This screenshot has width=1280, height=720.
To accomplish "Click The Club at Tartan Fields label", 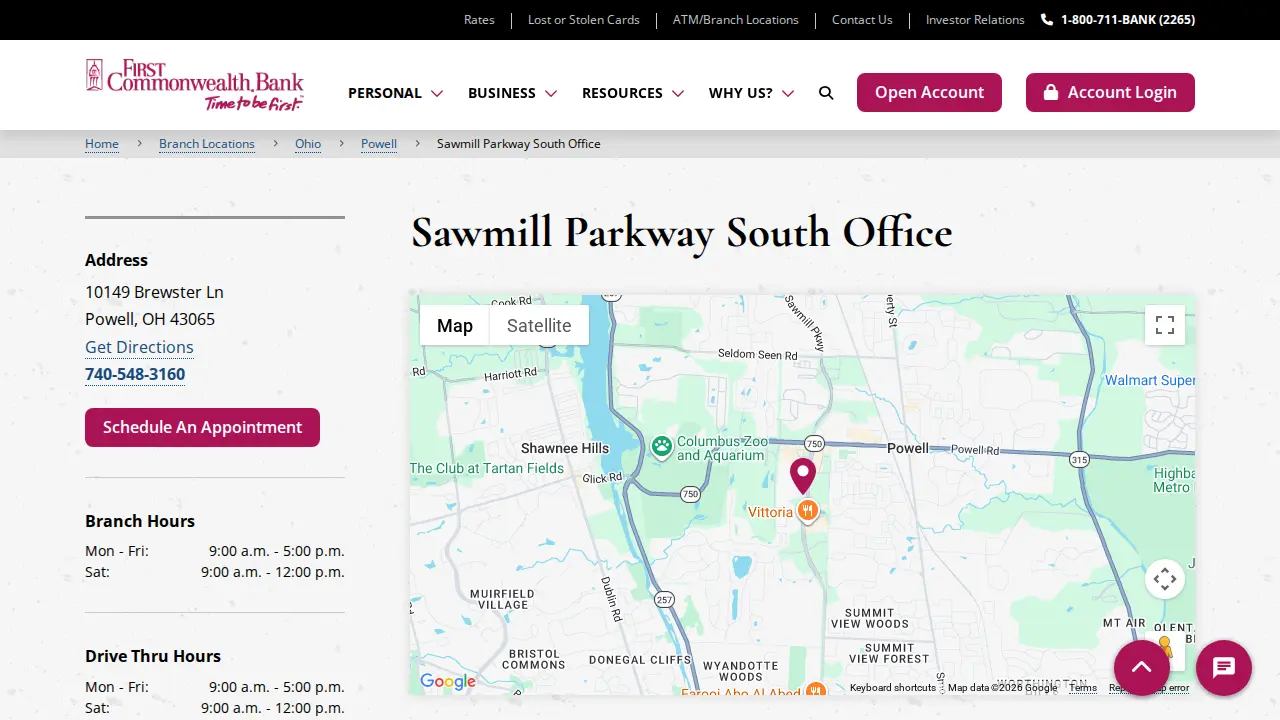I will [487, 468].
